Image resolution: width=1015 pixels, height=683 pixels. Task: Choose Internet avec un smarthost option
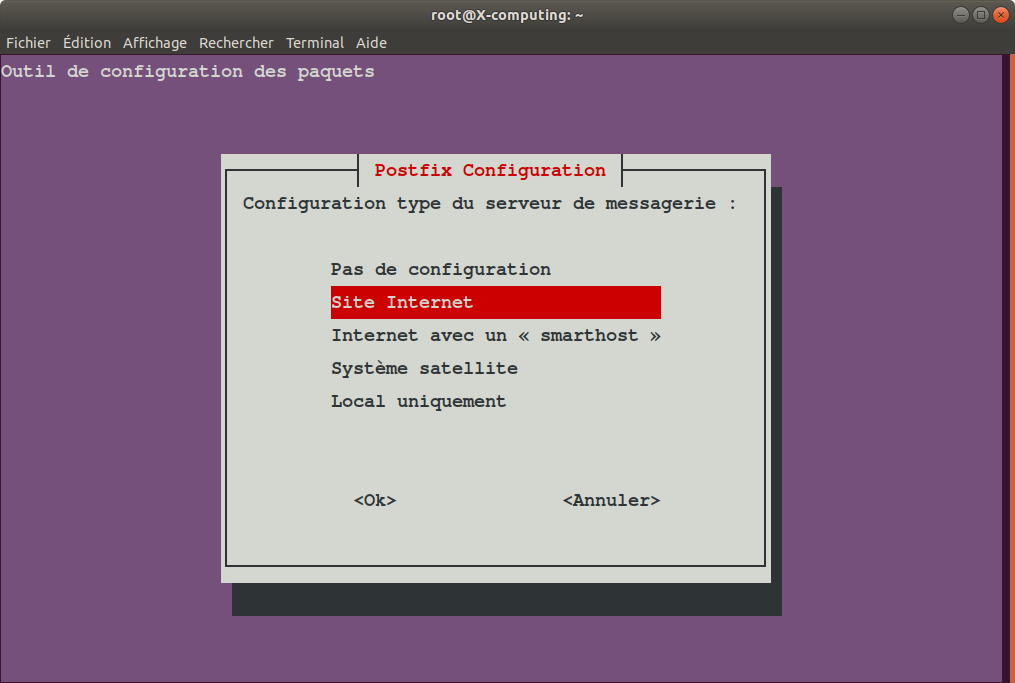coord(496,335)
